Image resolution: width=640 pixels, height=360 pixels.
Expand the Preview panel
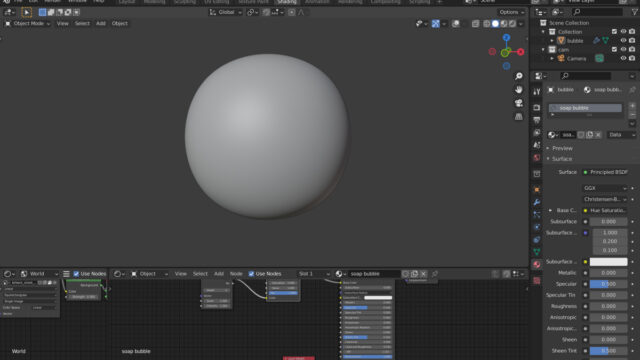(x=562, y=148)
